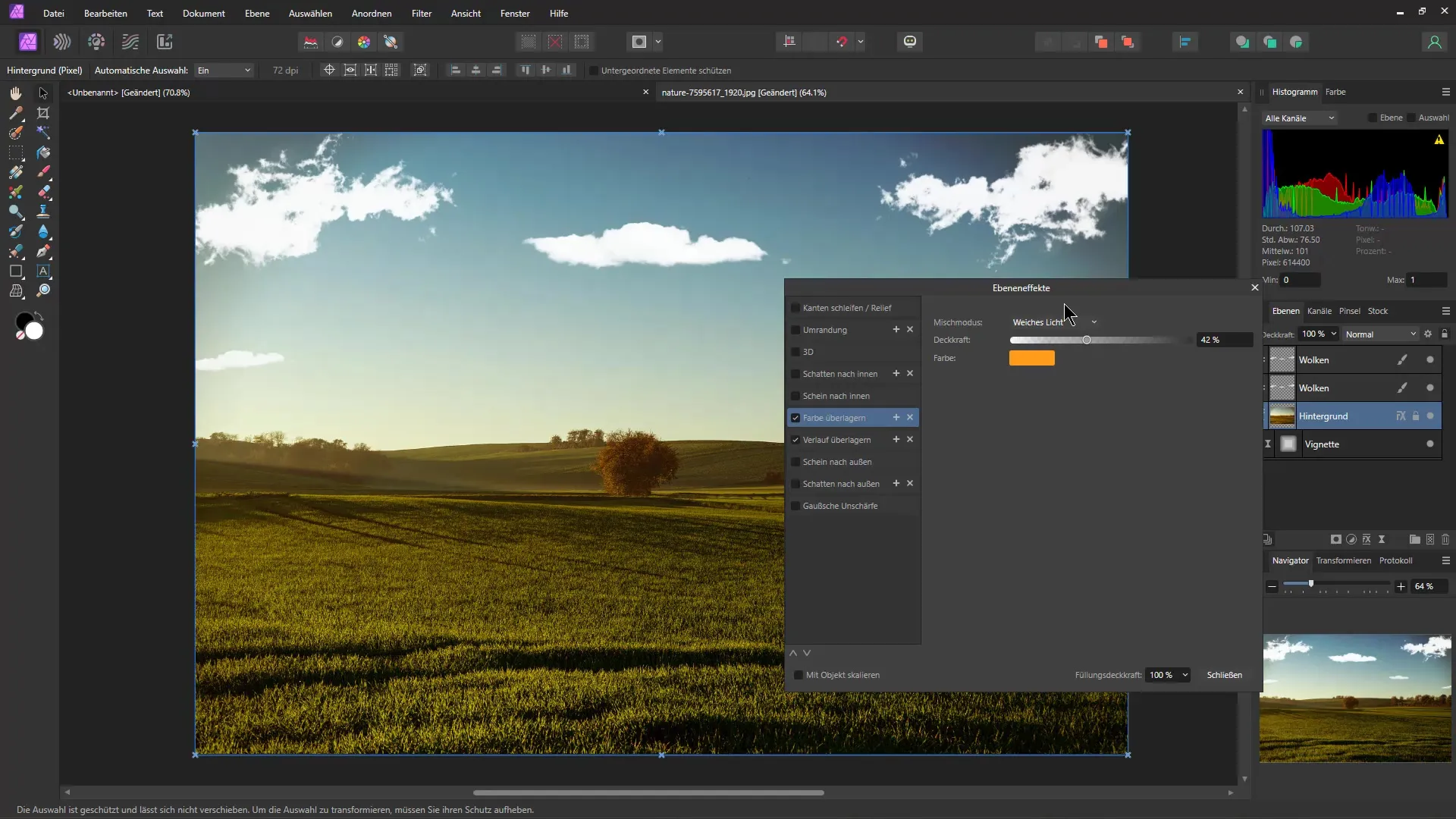Open the layer blend mode Normal dropdown
Image resolution: width=1456 pixels, height=819 pixels.
point(1380,334)
